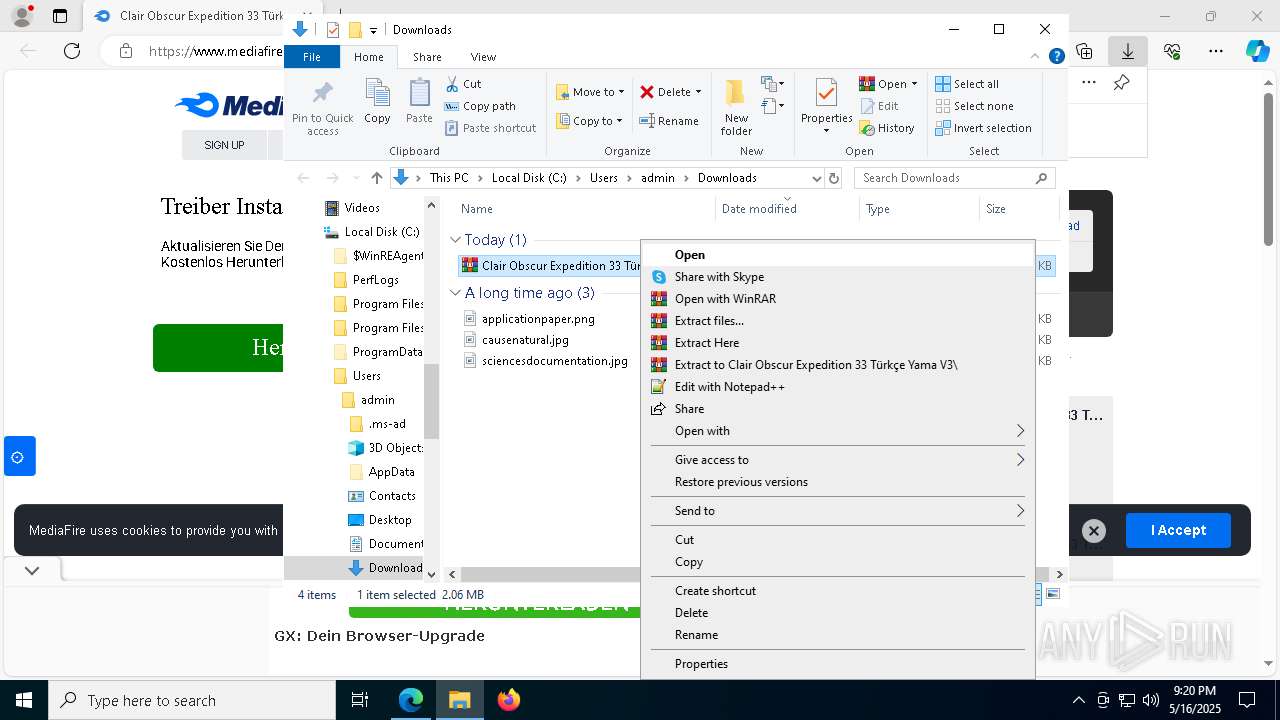Click navigation pane scroll down arrow
This screenshot has width=1280, height=720.
point(432,574)
